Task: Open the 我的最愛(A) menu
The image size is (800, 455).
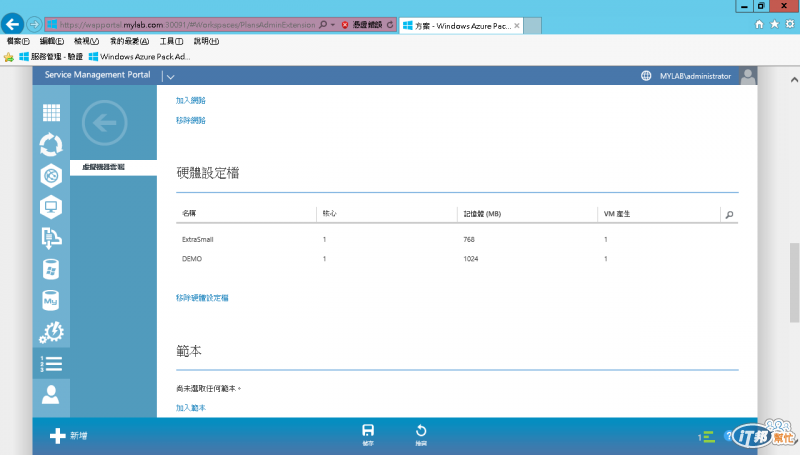Action: (130, 41)
